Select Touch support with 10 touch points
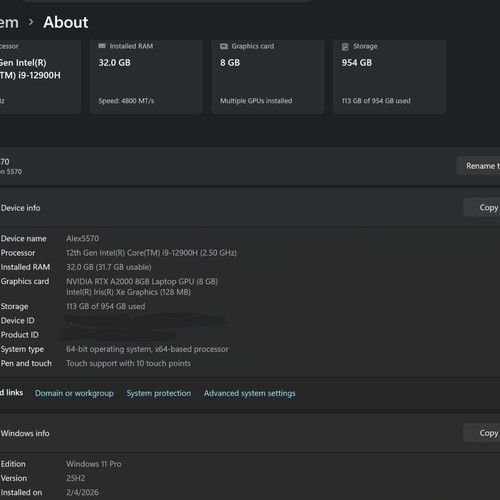 click(128, 363)
